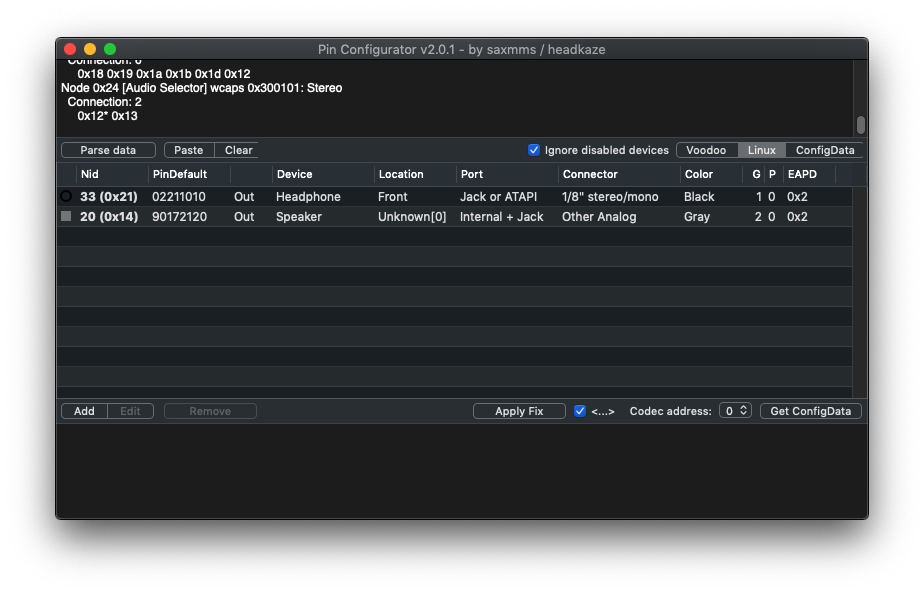Close the Pin Configurator window
Viewport: 924px width, 593px height.
coord(70,49)
